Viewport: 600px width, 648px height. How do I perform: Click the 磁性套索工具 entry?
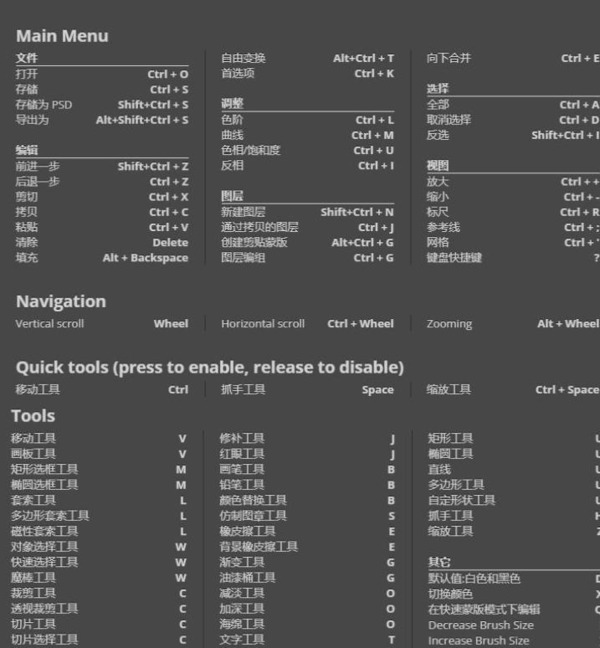44,531
